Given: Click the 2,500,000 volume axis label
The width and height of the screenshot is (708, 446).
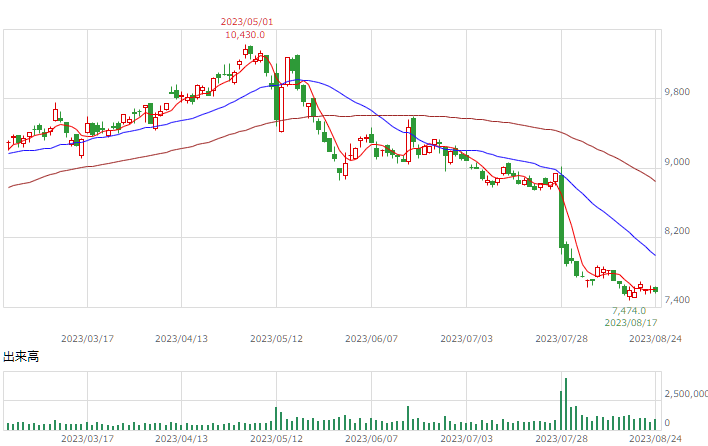Looking at the screenshot, I should pos(686,394).
